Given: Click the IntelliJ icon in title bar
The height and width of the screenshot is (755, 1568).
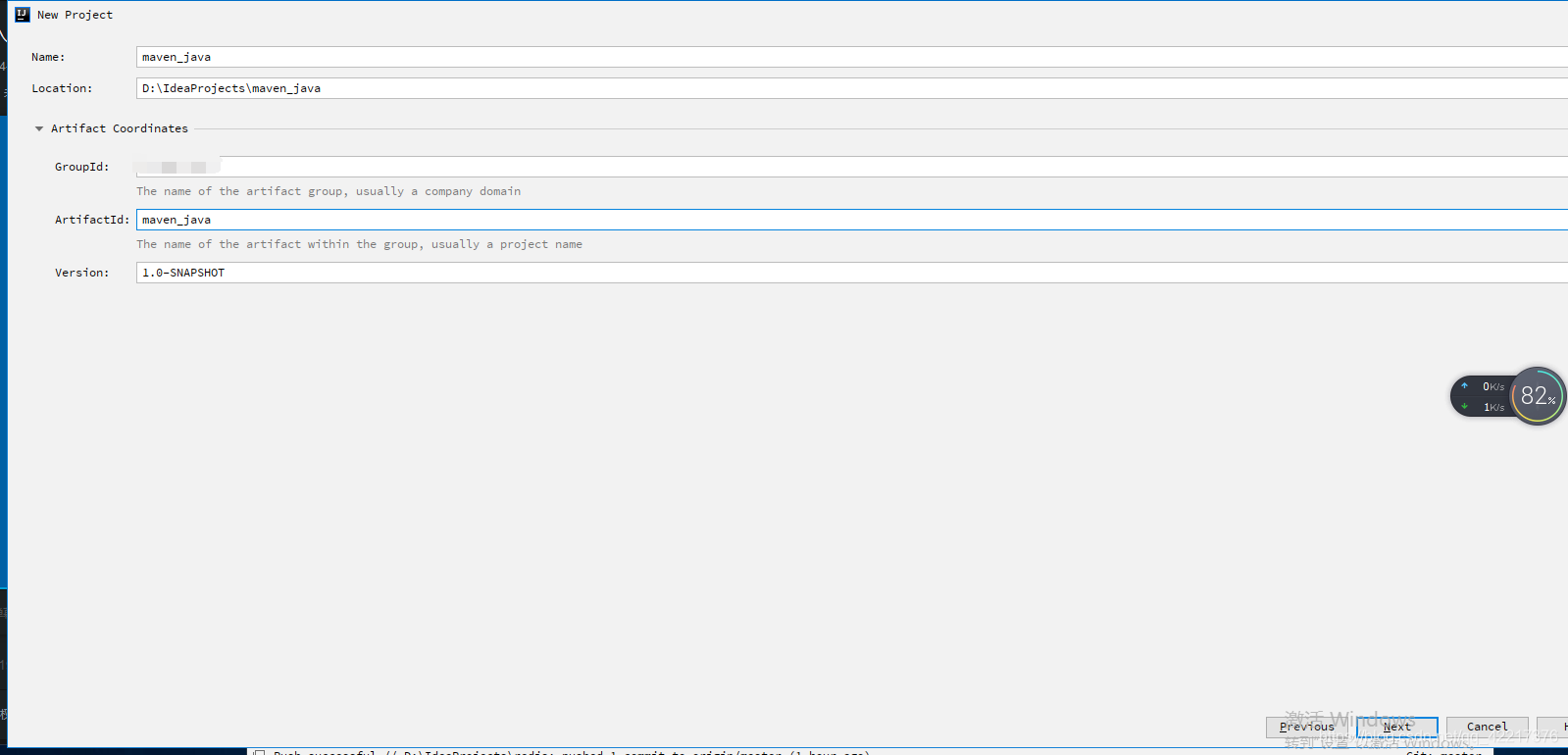Looking at the screenshot, I should pyautogui.click(x=23, y=15).
